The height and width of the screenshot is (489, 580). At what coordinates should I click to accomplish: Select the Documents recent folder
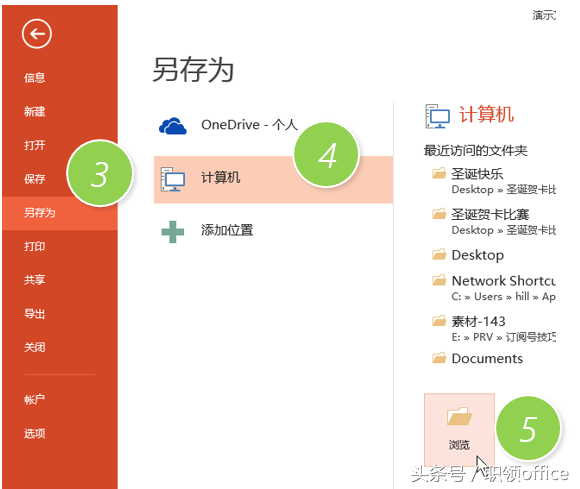coord(478,358)
